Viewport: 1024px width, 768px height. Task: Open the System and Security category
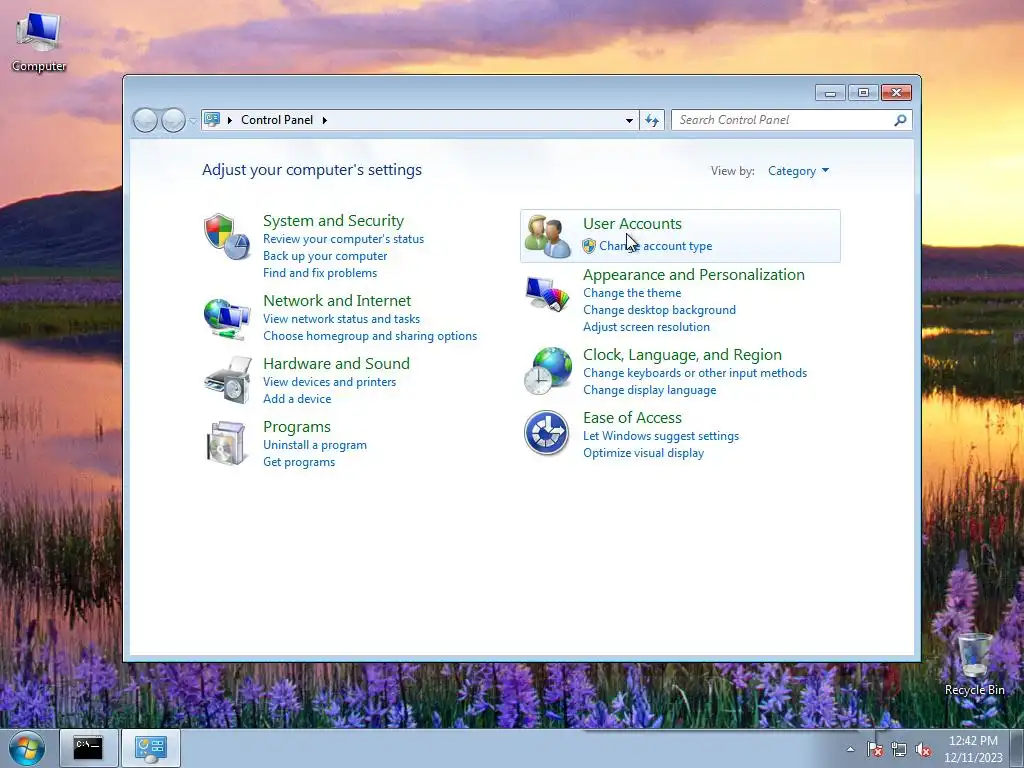click(333, 221)
